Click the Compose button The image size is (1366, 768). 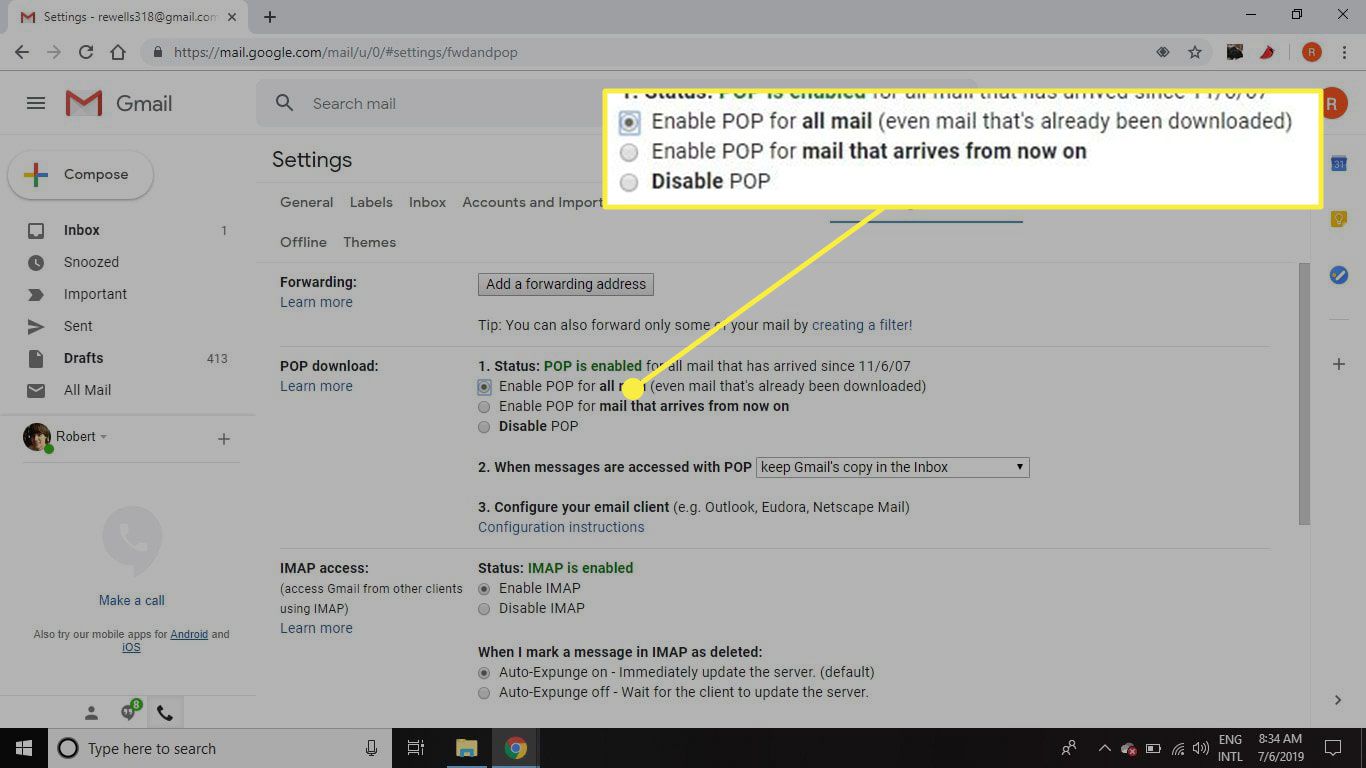81,175
